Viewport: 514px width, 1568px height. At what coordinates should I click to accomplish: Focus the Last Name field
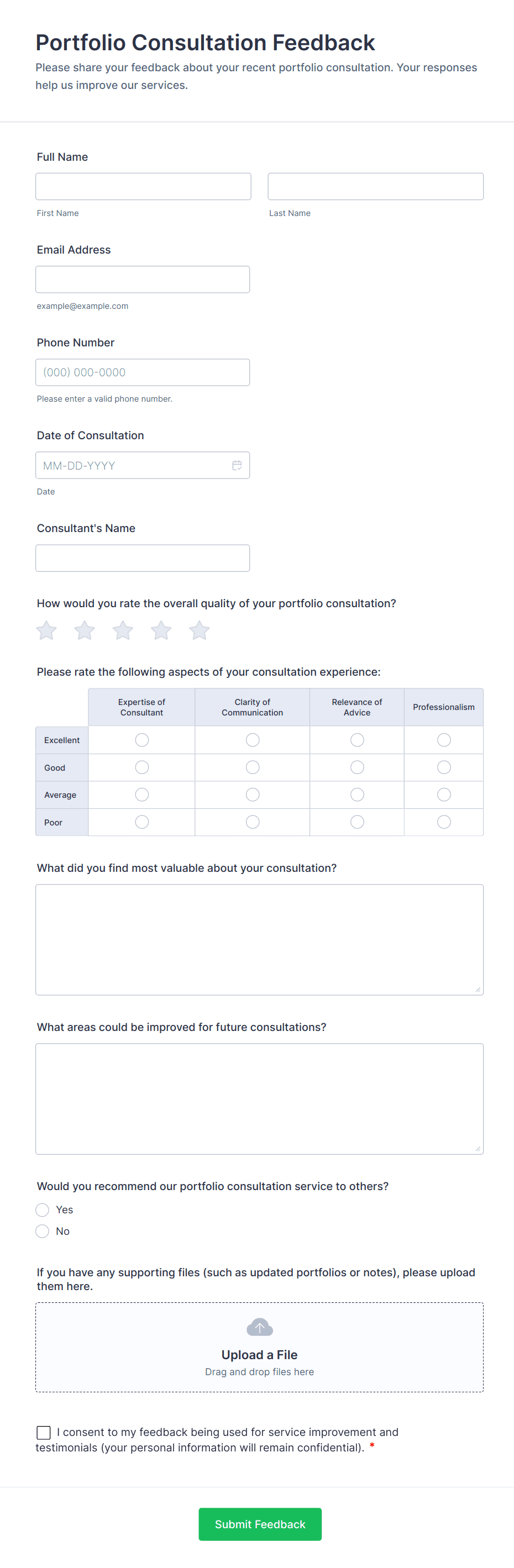tap(376, 186)
